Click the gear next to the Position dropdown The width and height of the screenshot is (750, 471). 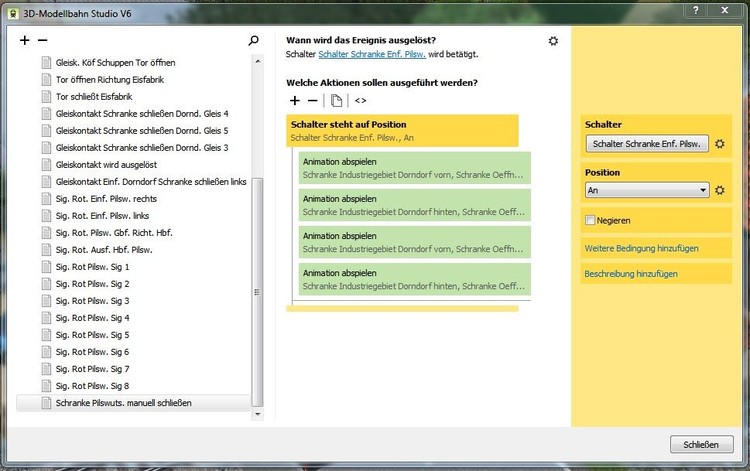(x=719, y=190)
